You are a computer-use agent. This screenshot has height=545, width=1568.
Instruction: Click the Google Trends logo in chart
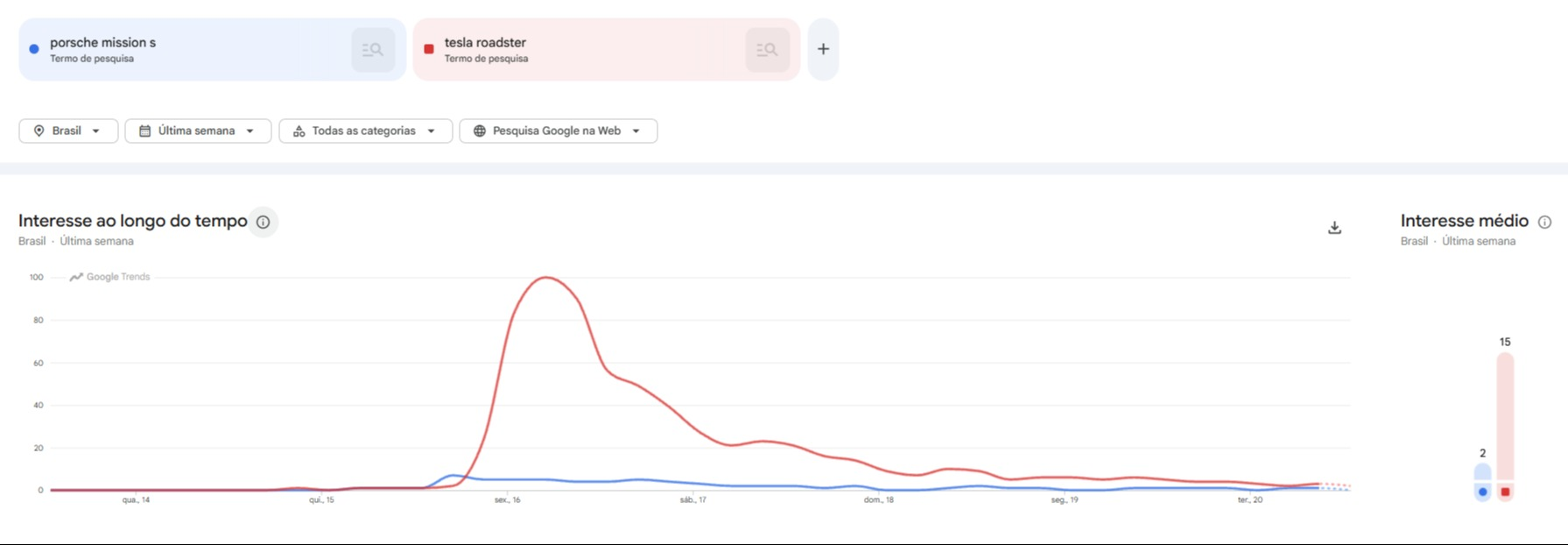point(109,277)
